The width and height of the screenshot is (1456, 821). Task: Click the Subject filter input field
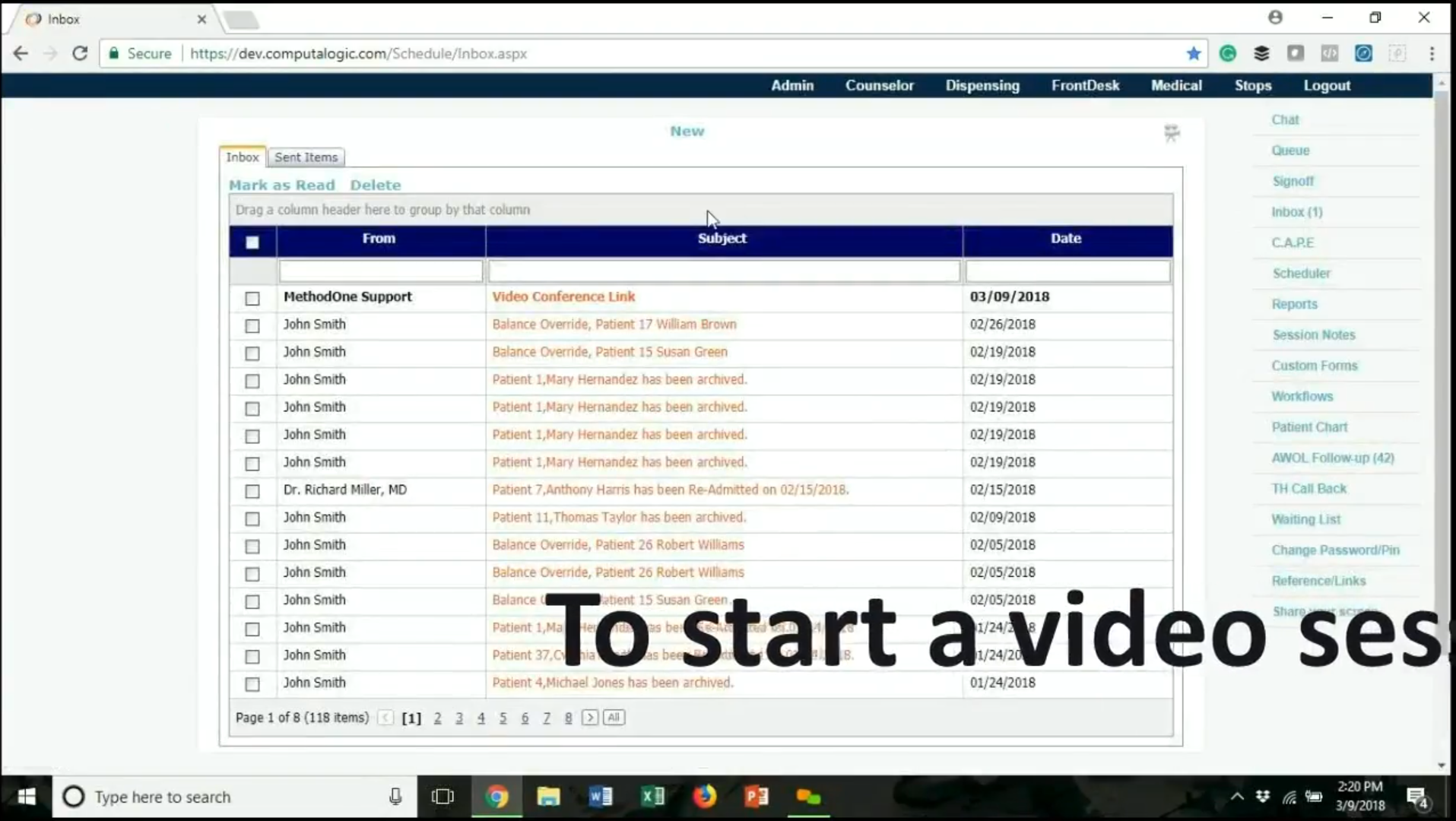click(x=723, y=271)
